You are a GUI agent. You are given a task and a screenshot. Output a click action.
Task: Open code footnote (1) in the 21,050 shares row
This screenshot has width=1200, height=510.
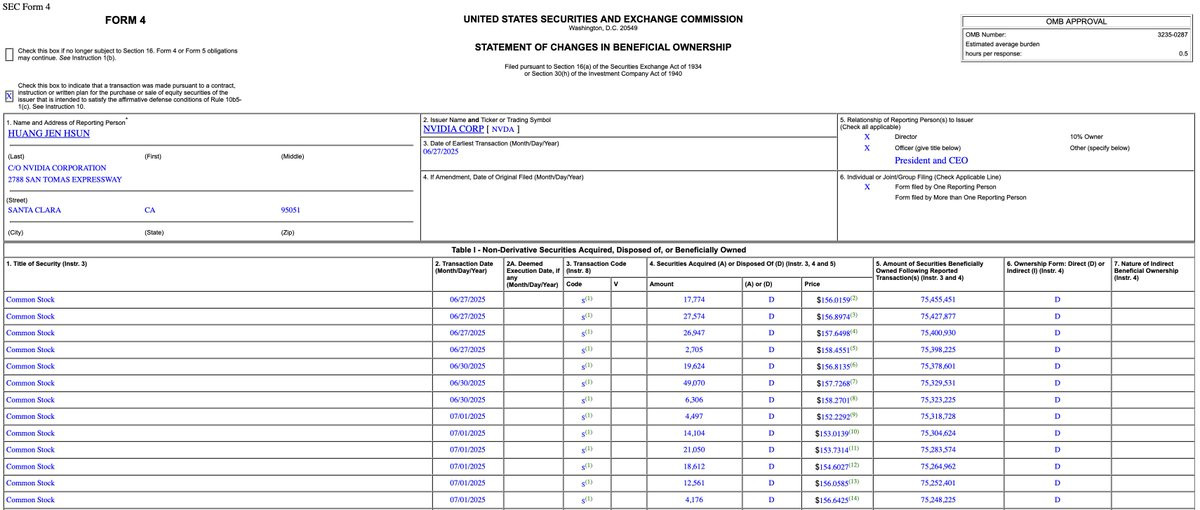point(590,449)
